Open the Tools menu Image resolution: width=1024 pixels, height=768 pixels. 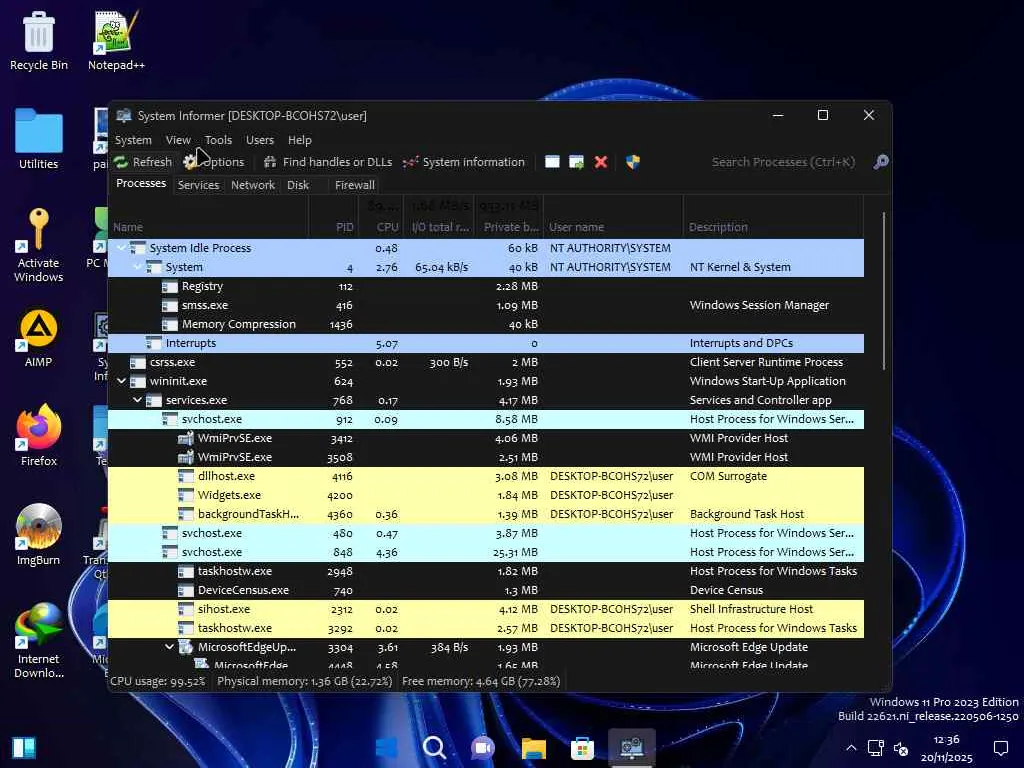[x=218, y=140]
